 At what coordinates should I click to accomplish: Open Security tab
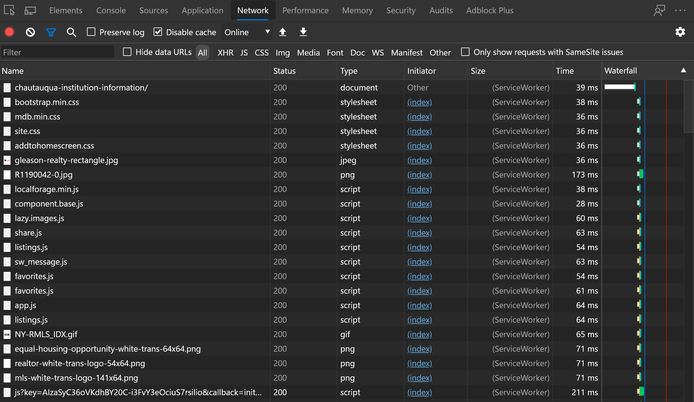(401, 10)
